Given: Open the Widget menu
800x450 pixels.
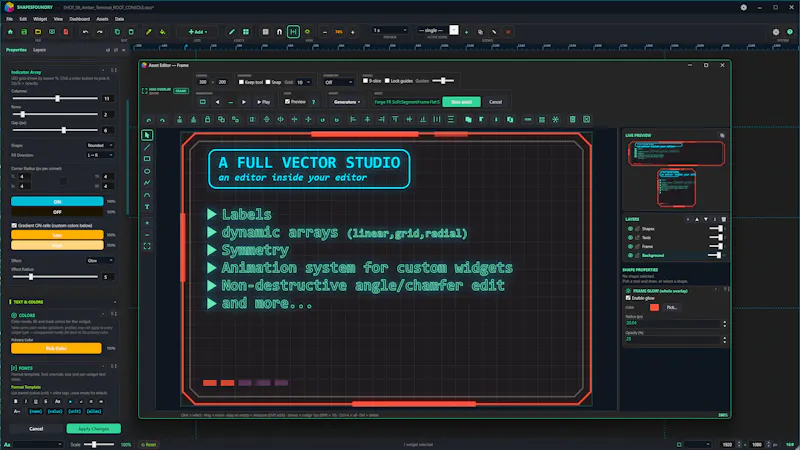Looking at the screenshot, I should [40, 19].
